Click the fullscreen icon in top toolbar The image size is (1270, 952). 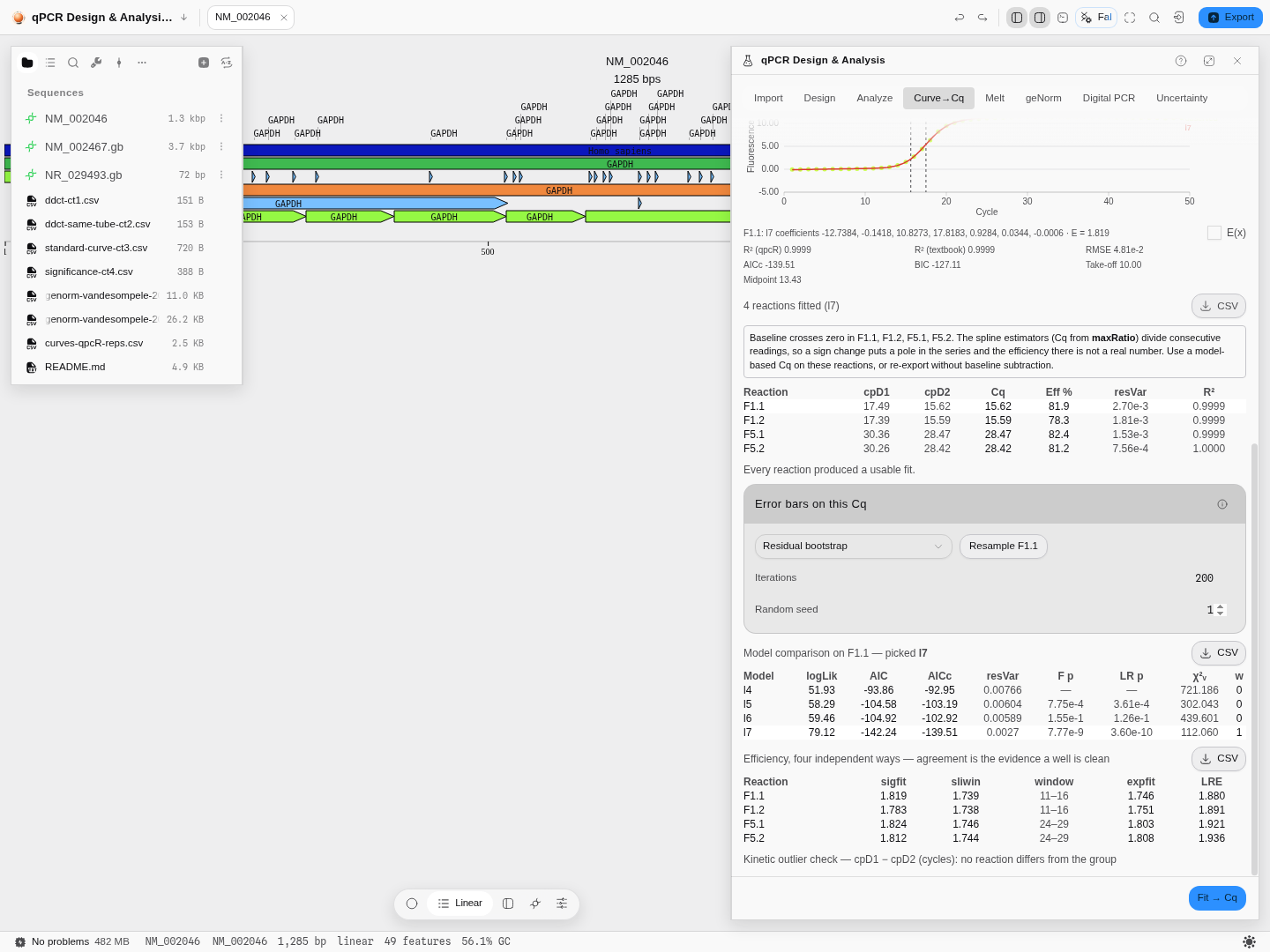[1130, 18]
